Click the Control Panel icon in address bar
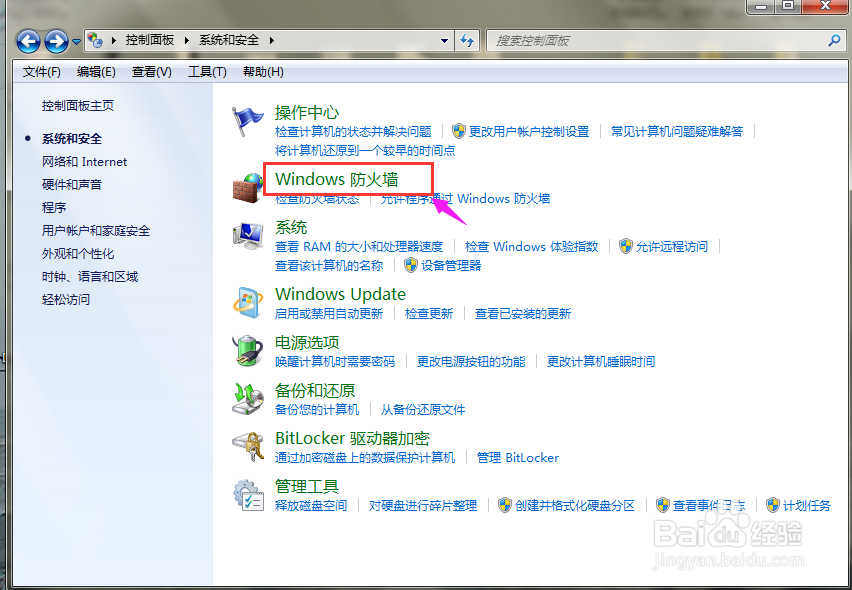The image size is (852, 590). 95,40
